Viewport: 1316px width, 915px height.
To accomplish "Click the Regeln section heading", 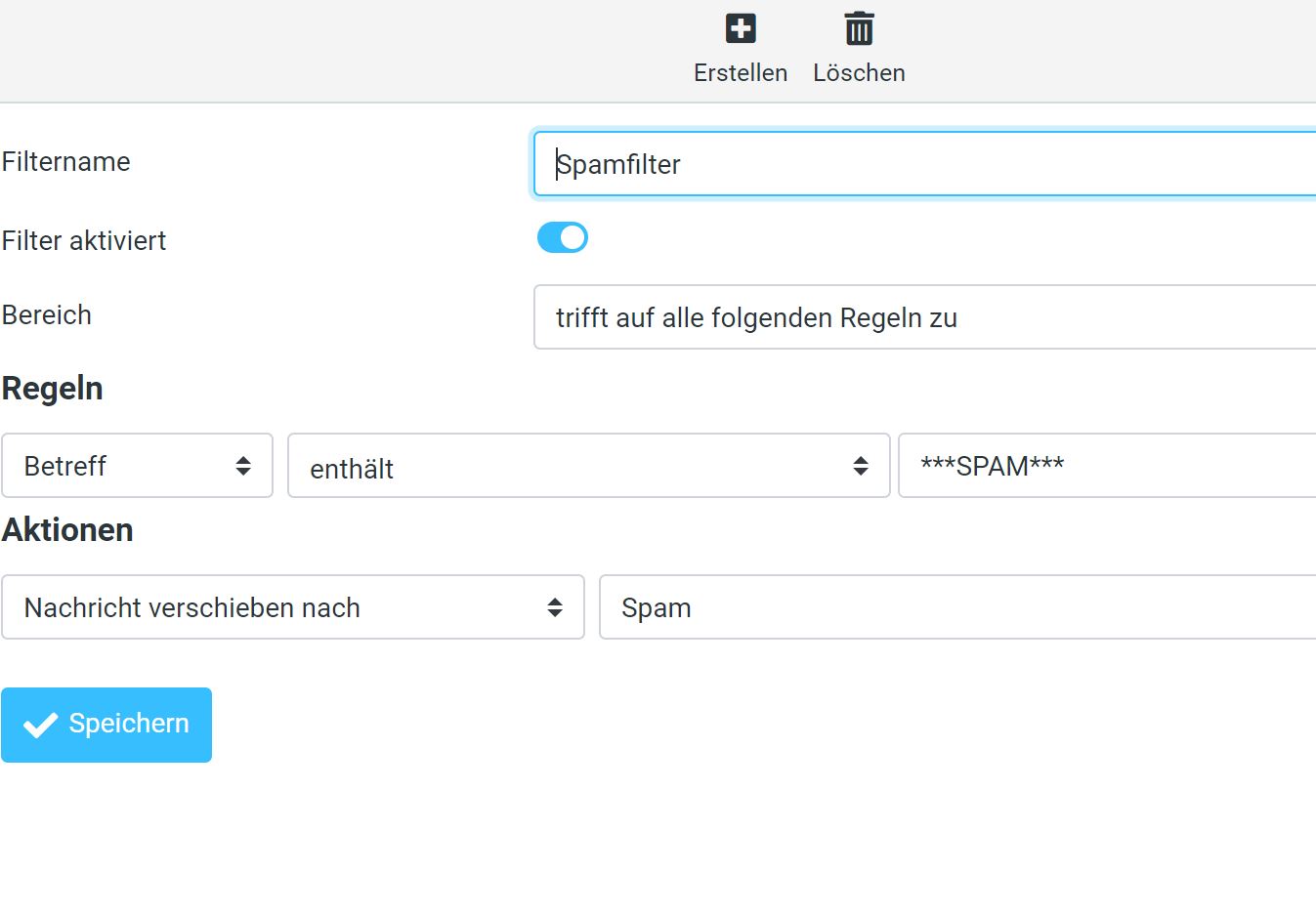I will pyautogui.click(x=53, y=389).
